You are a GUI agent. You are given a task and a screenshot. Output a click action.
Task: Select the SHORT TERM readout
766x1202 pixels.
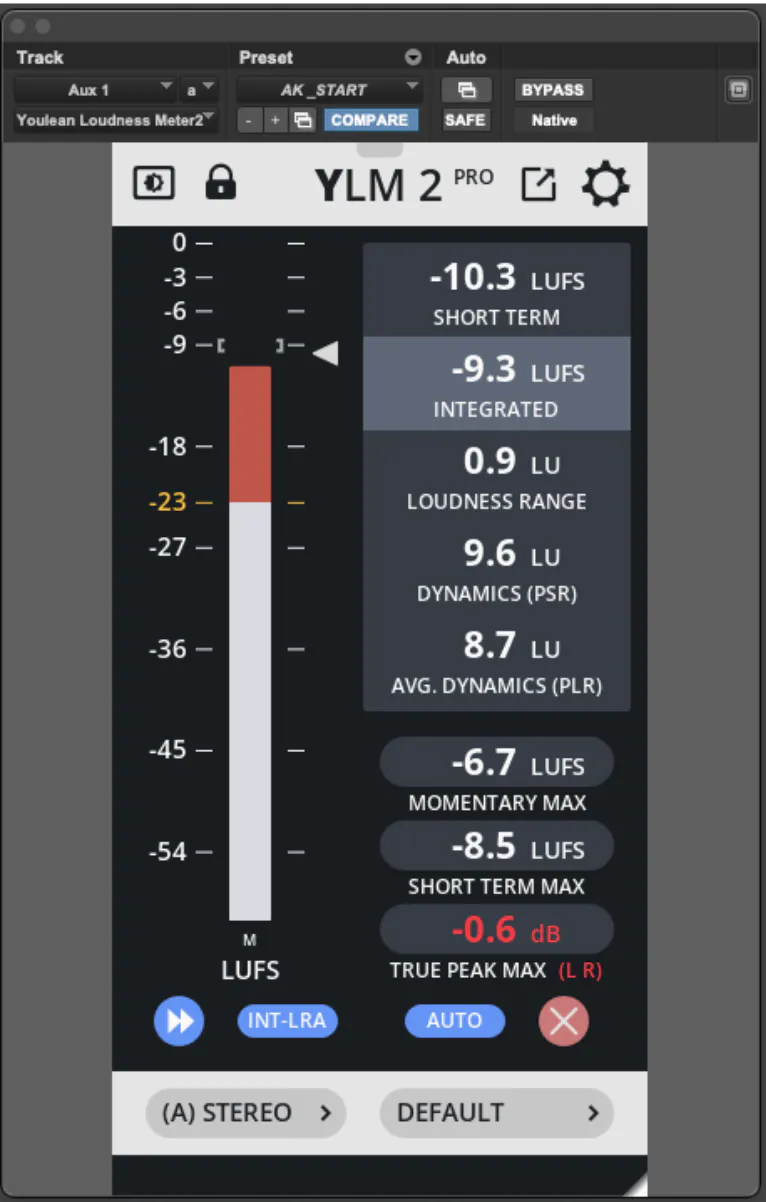(x=497, y=291)
